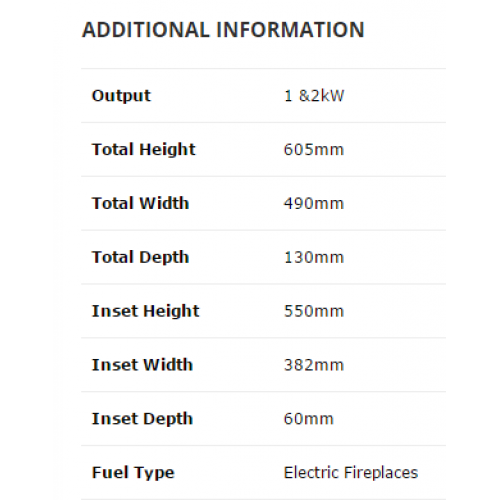Select the Total Depth label
500x500 pixels.
(x=140, y=258)
